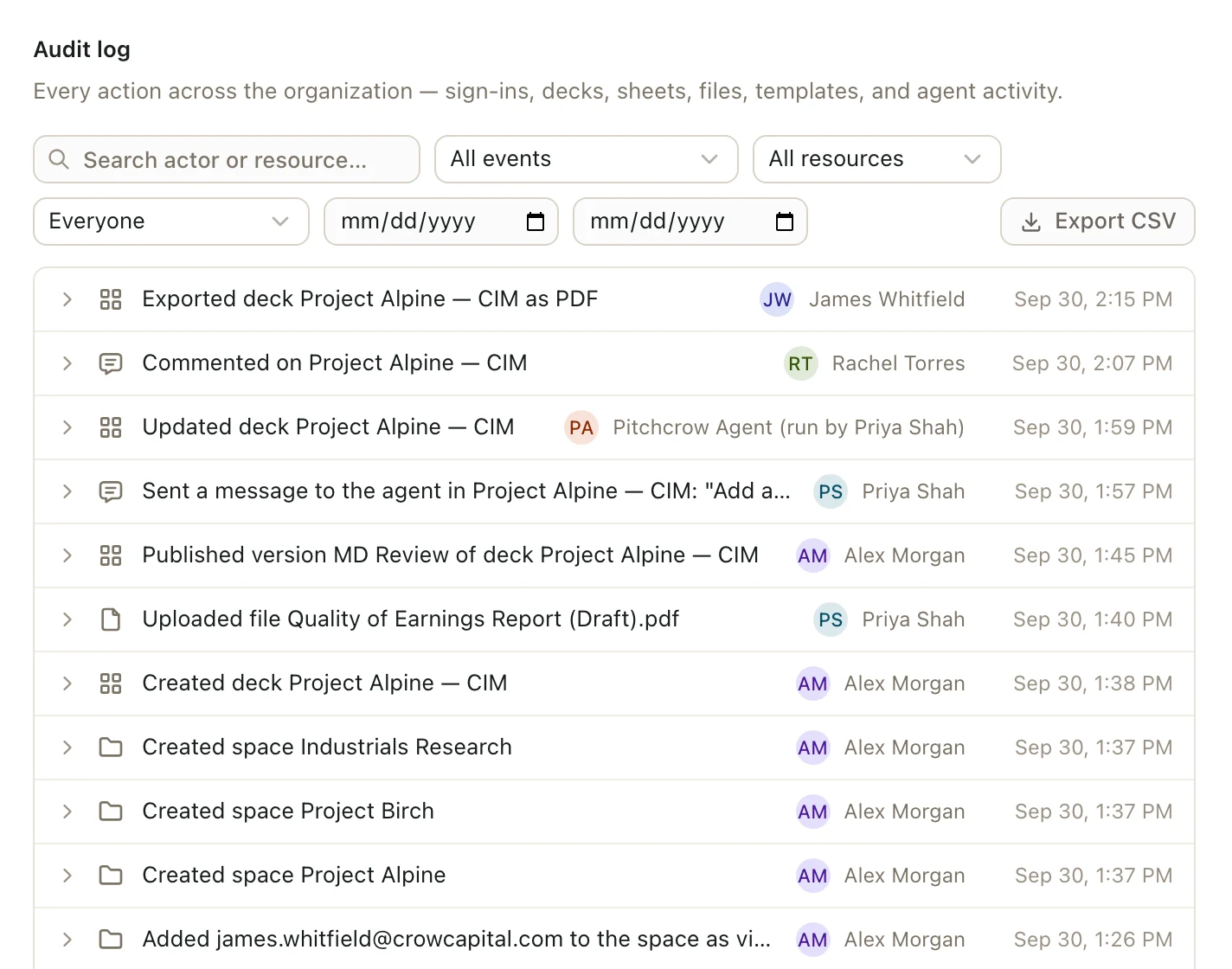The height and width of the screenshot is (969, 1232).
Task: Click the end date mm/dd/yyyy field
Action: (x=690, y=221)
